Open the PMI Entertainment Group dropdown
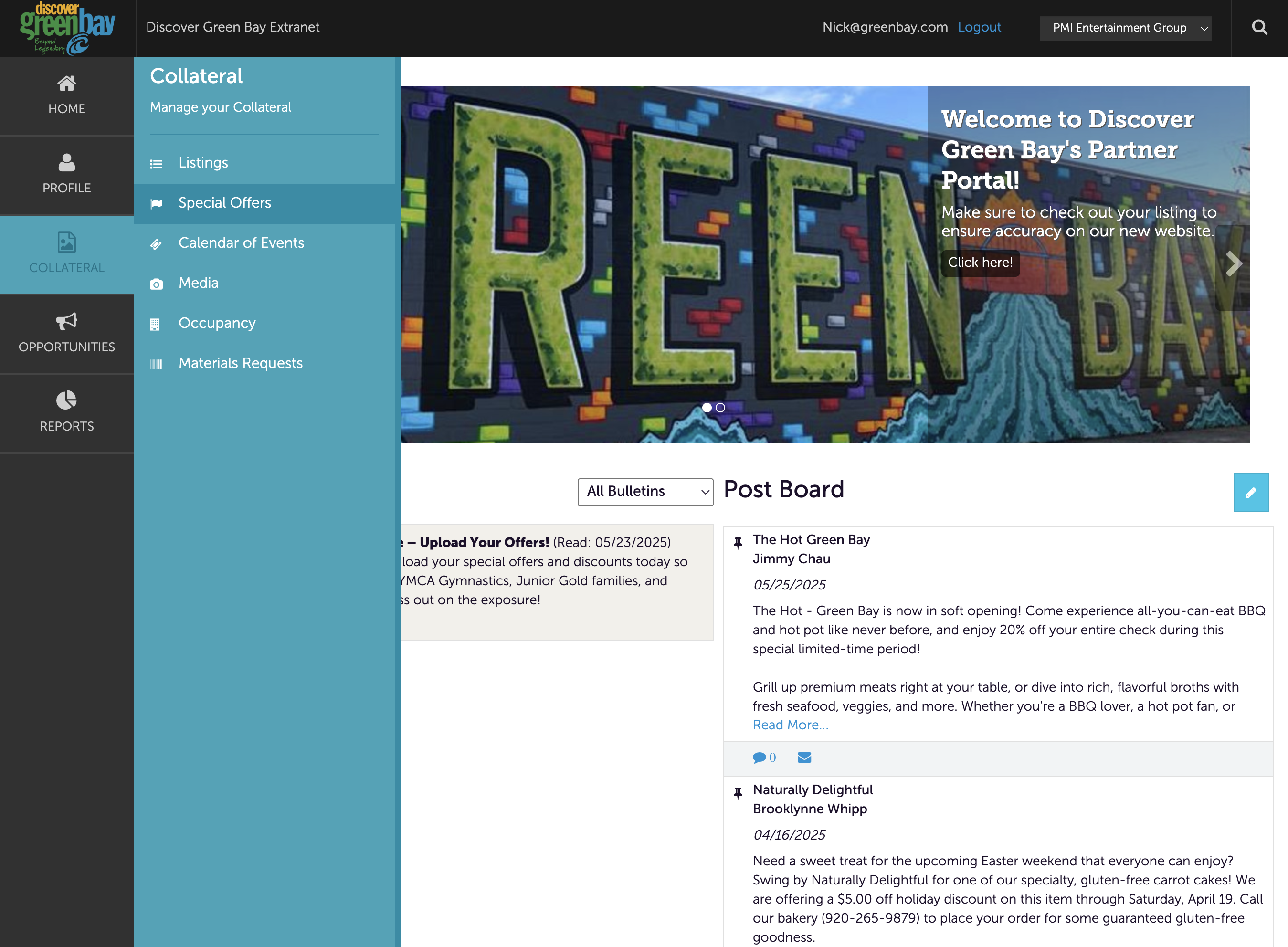Image resolution: width=1288 pixels, height=947 pixels. [1125, 28]
